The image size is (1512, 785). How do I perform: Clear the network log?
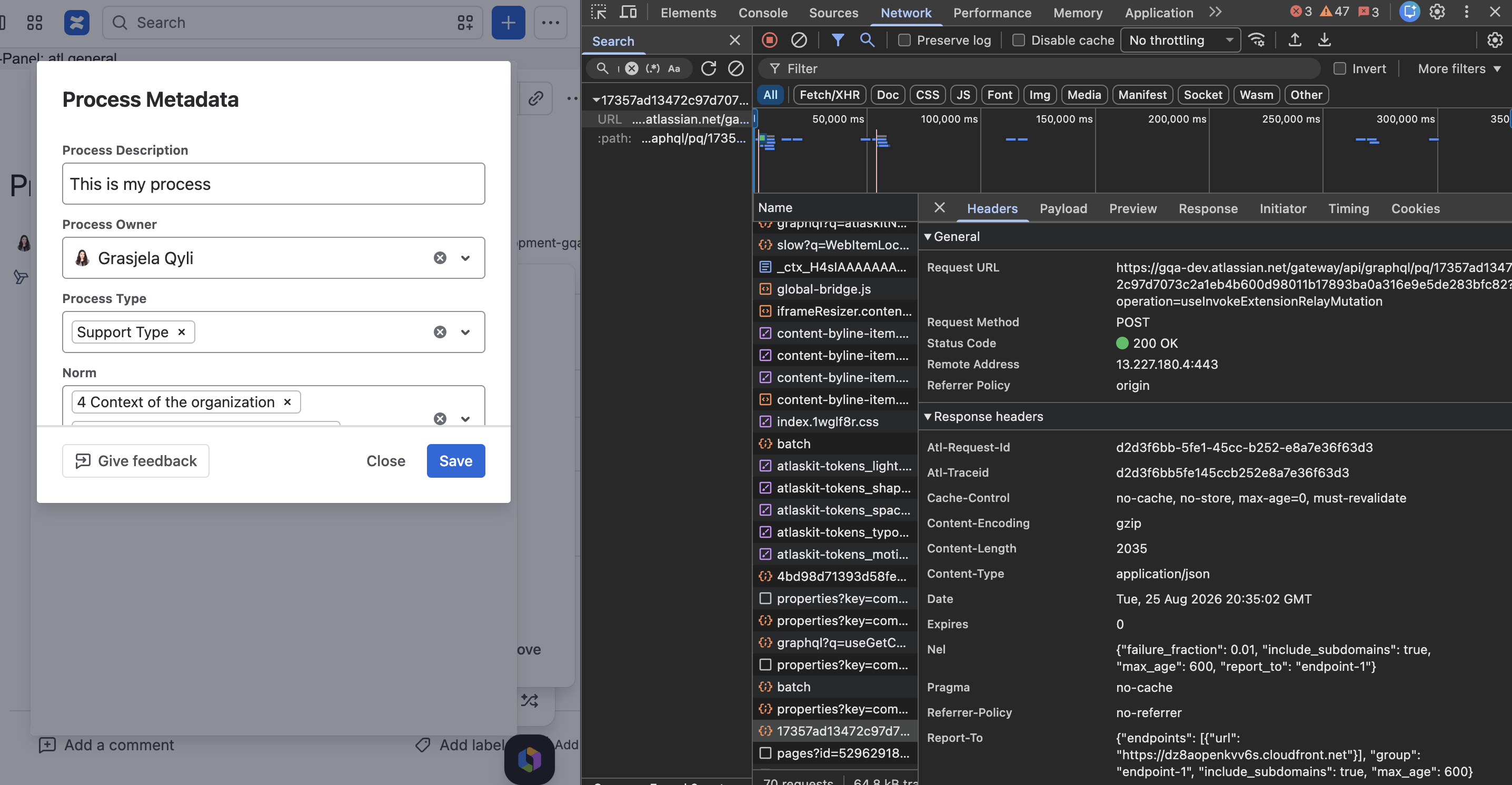point(799,40)
